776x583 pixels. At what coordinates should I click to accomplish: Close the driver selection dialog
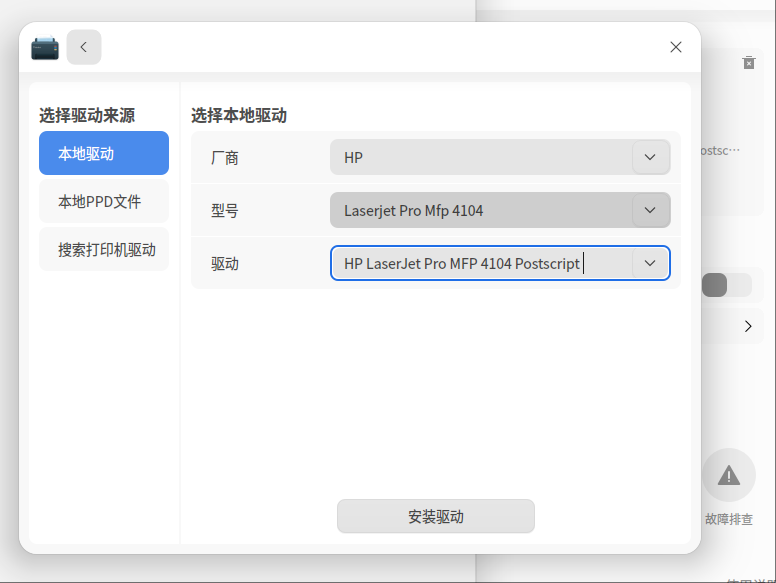coord(676,47)
